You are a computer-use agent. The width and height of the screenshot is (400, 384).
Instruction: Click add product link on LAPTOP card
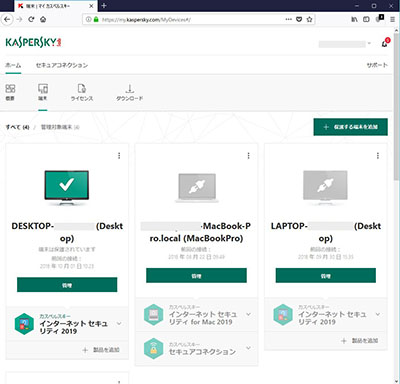360,340
